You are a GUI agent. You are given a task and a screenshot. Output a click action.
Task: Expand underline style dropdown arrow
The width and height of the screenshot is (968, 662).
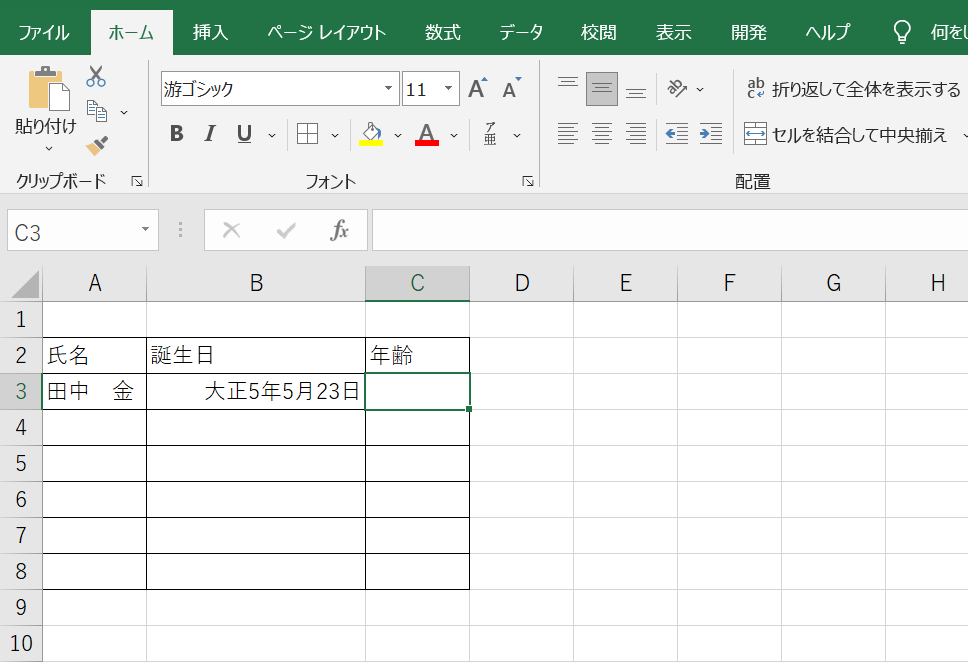tap(272, 135)
